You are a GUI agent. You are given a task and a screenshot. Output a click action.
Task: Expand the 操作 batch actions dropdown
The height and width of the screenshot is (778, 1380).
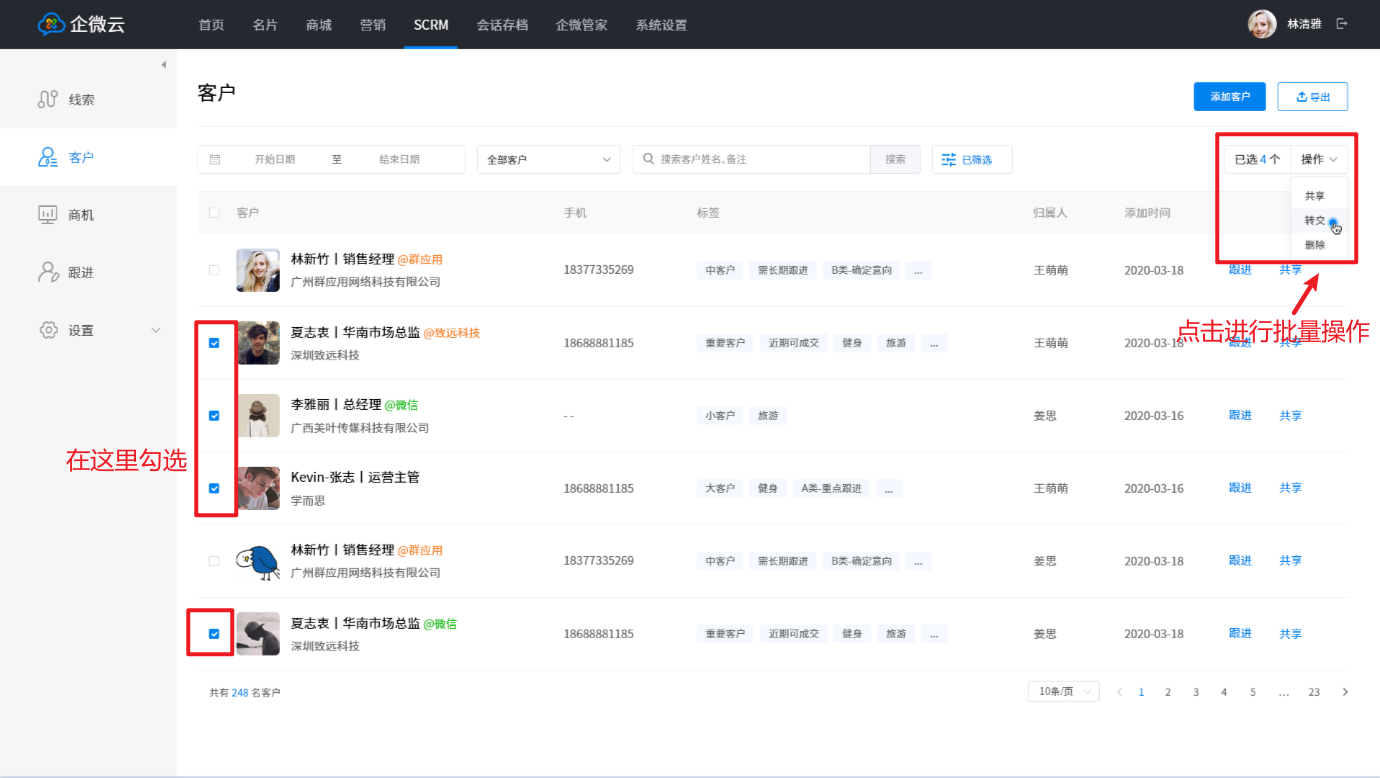(x=1318, y=159)
